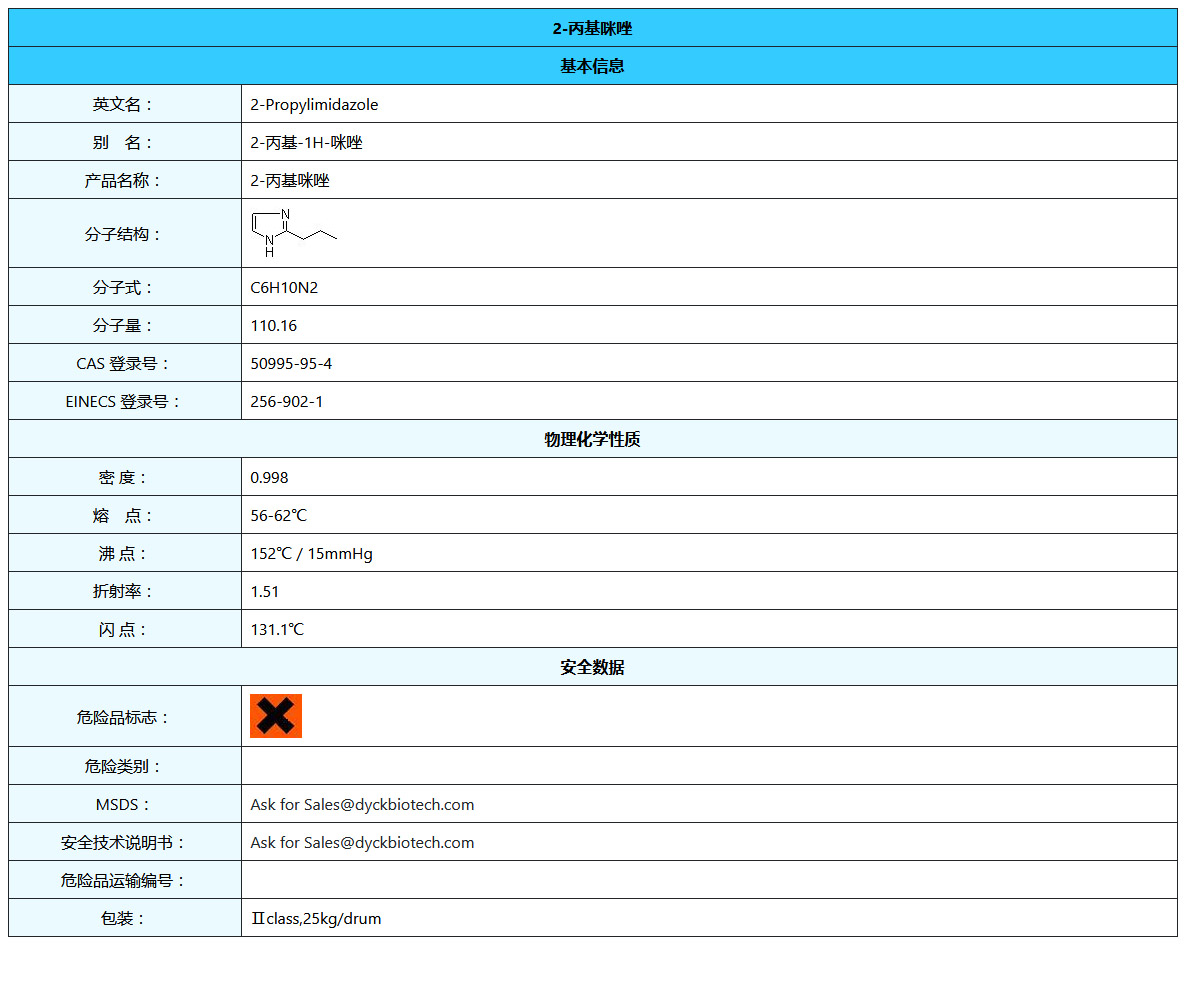Click the MSDS label cell
Viewport: 1200px width, 1000px height.
point(125,804)
